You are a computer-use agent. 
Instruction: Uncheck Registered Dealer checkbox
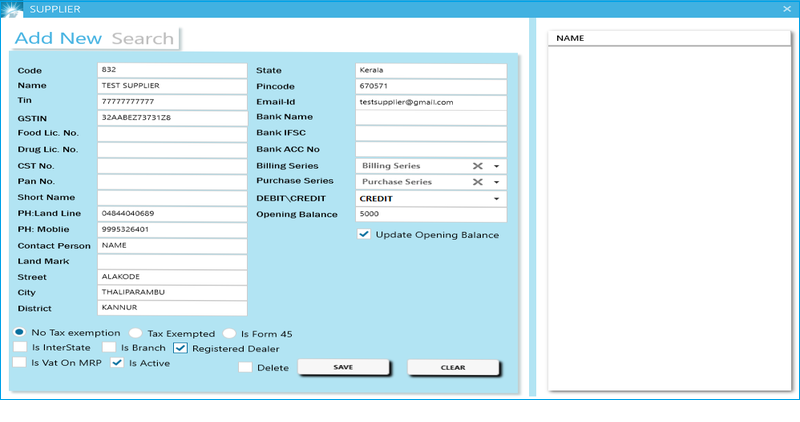(180, 348)
